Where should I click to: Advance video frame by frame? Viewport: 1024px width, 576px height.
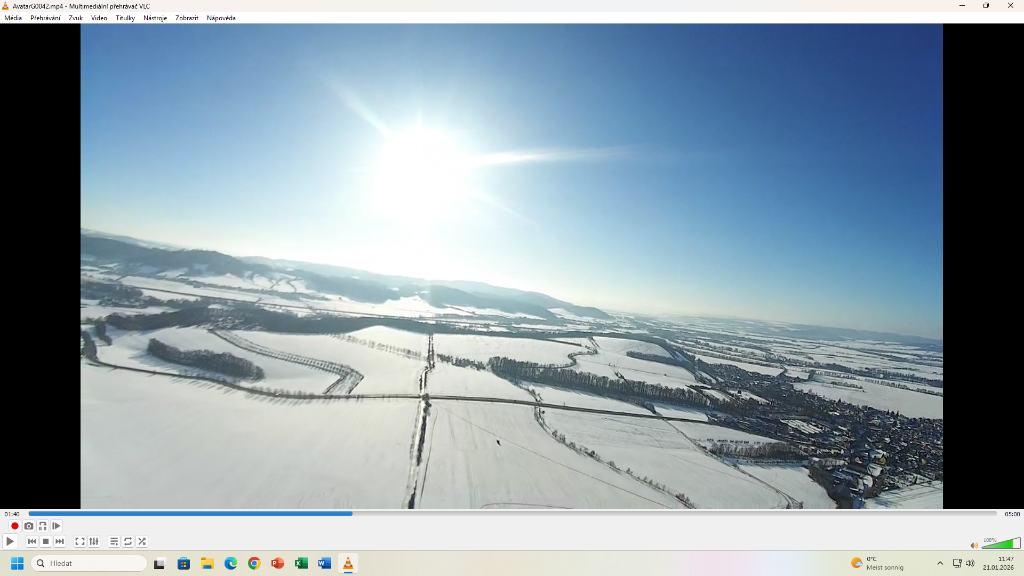pyautogui.click(x=56, y=526)
